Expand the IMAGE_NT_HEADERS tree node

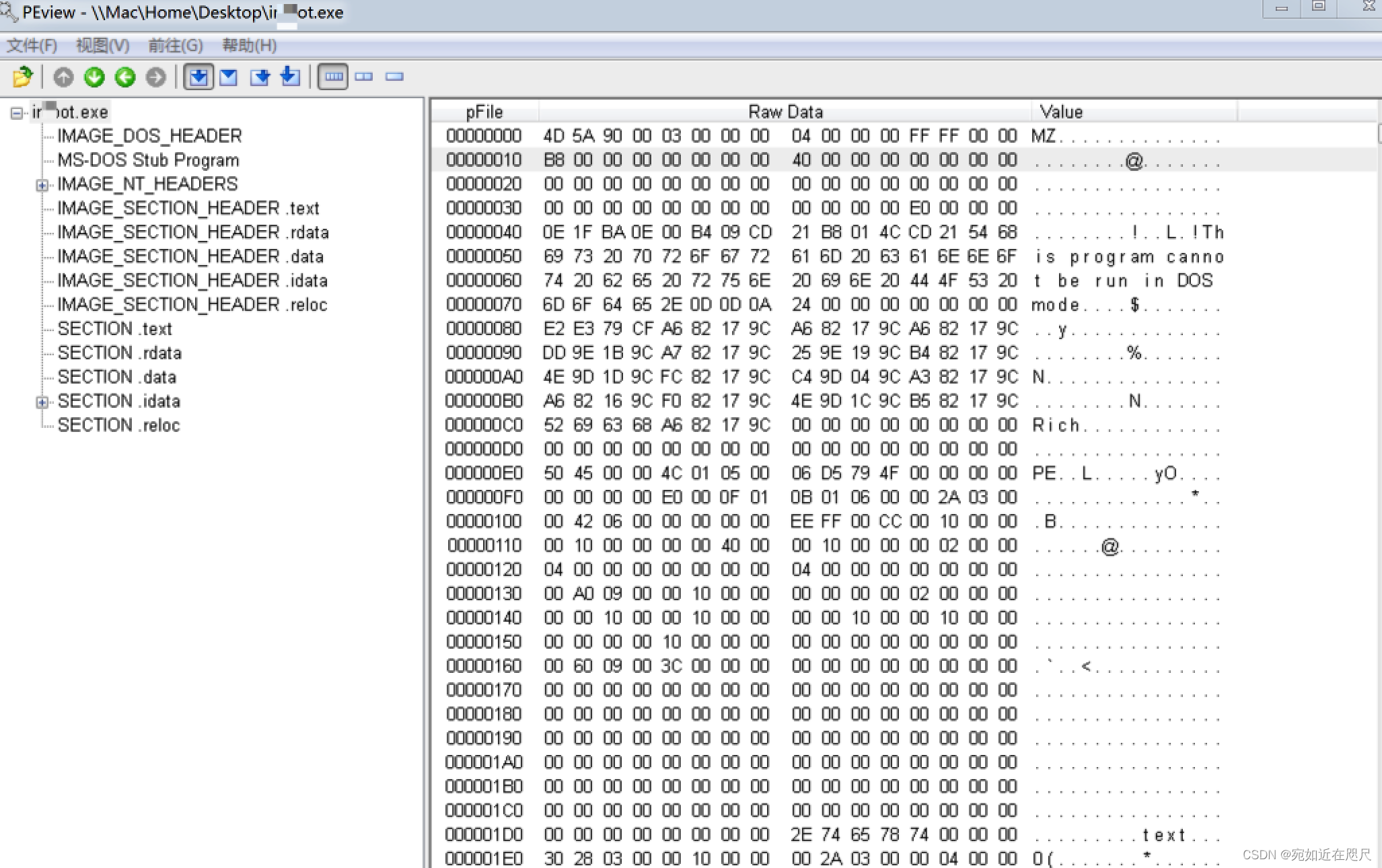pyautogui.click(x=42, y=185)
